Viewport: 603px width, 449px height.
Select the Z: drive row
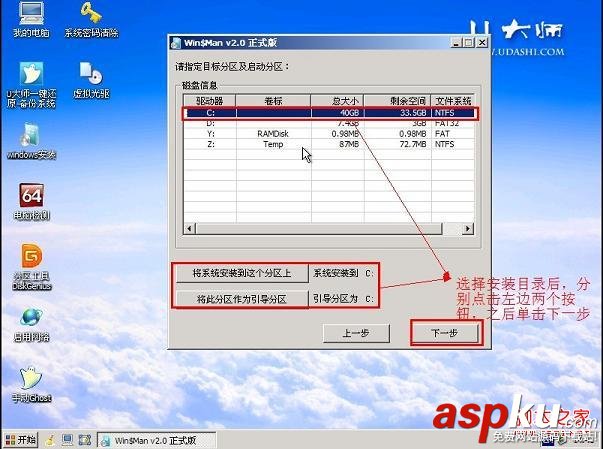pos(329,144)
